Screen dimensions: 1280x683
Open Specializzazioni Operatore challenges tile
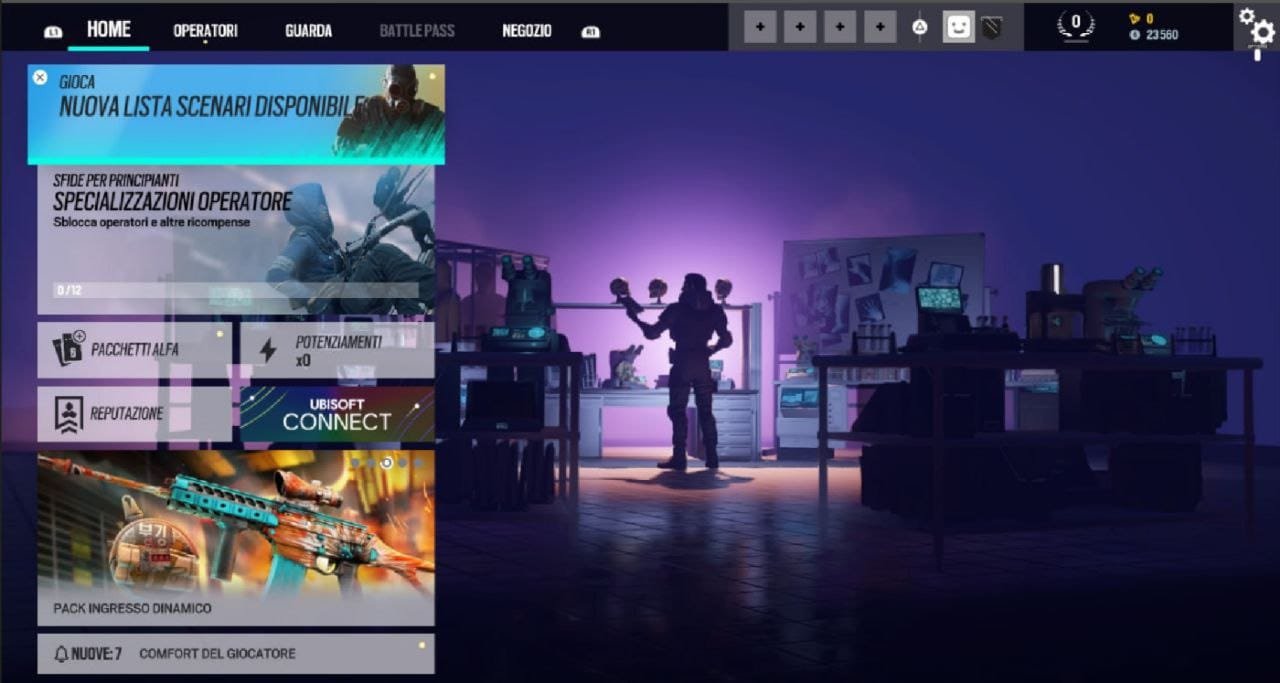(x=236, y=240)
